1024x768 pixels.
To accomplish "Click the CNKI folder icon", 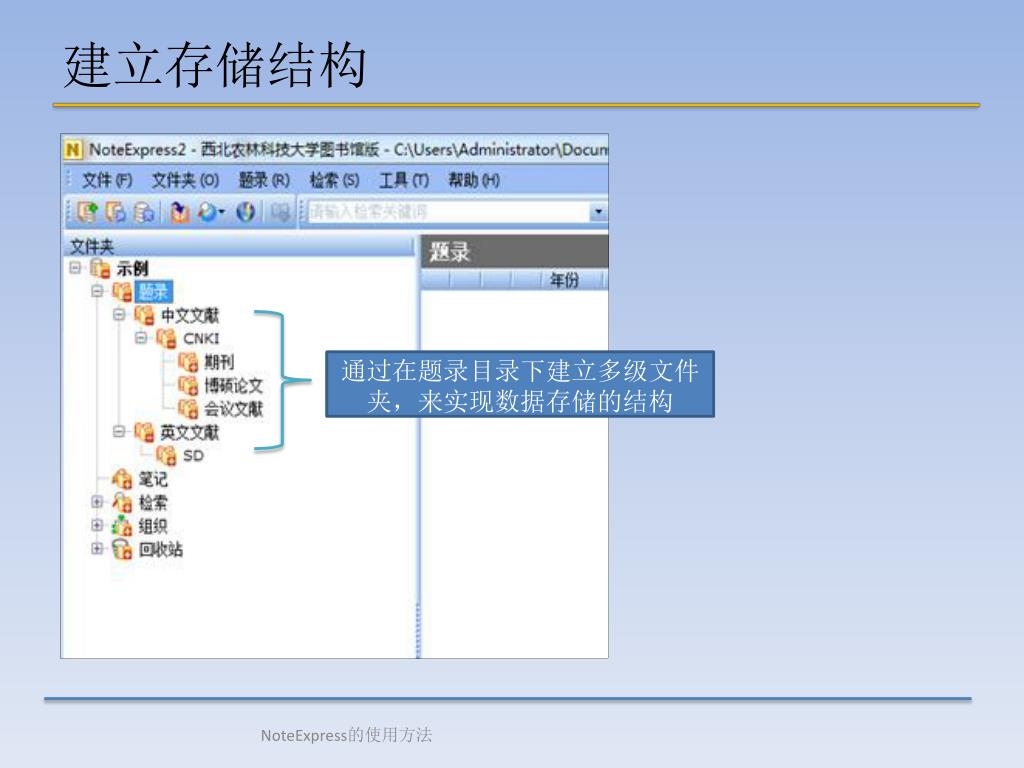I will point(166,338).
